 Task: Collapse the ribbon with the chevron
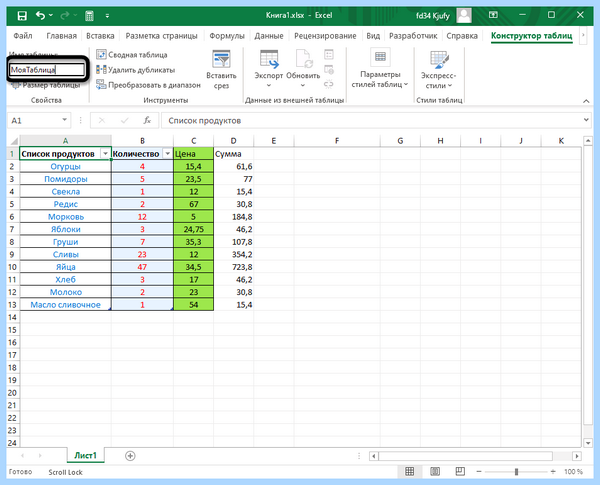tap(586, 101)
